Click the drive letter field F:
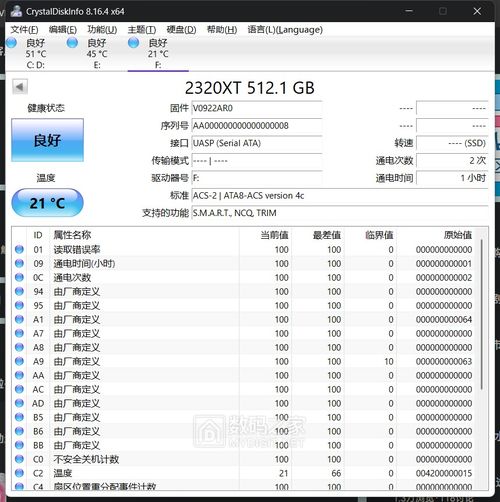Screen dimensions: 500x502 (257, 178)
